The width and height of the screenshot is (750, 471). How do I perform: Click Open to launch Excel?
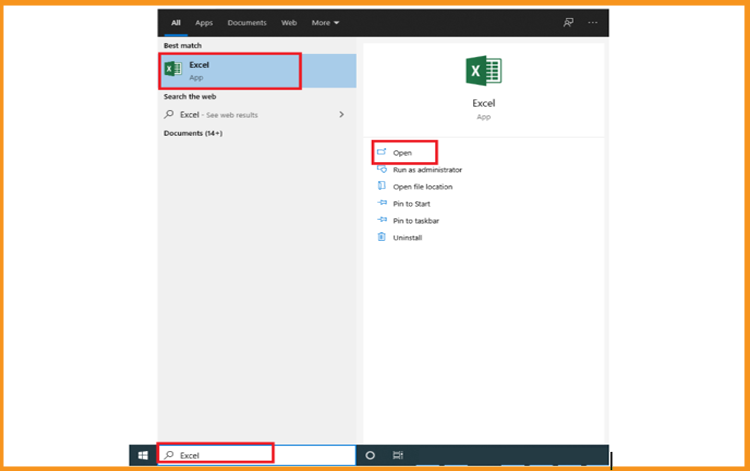[x=402, y=153]
